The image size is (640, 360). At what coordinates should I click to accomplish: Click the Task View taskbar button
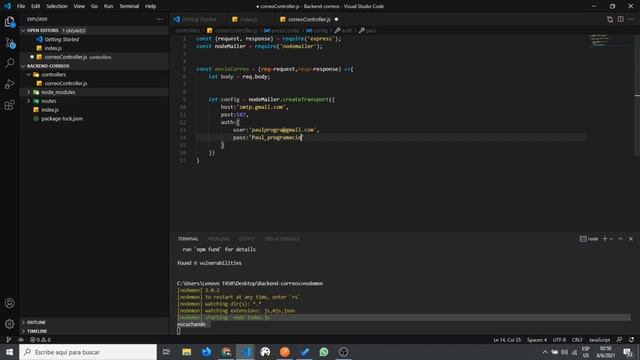click(x=166, y=352)
